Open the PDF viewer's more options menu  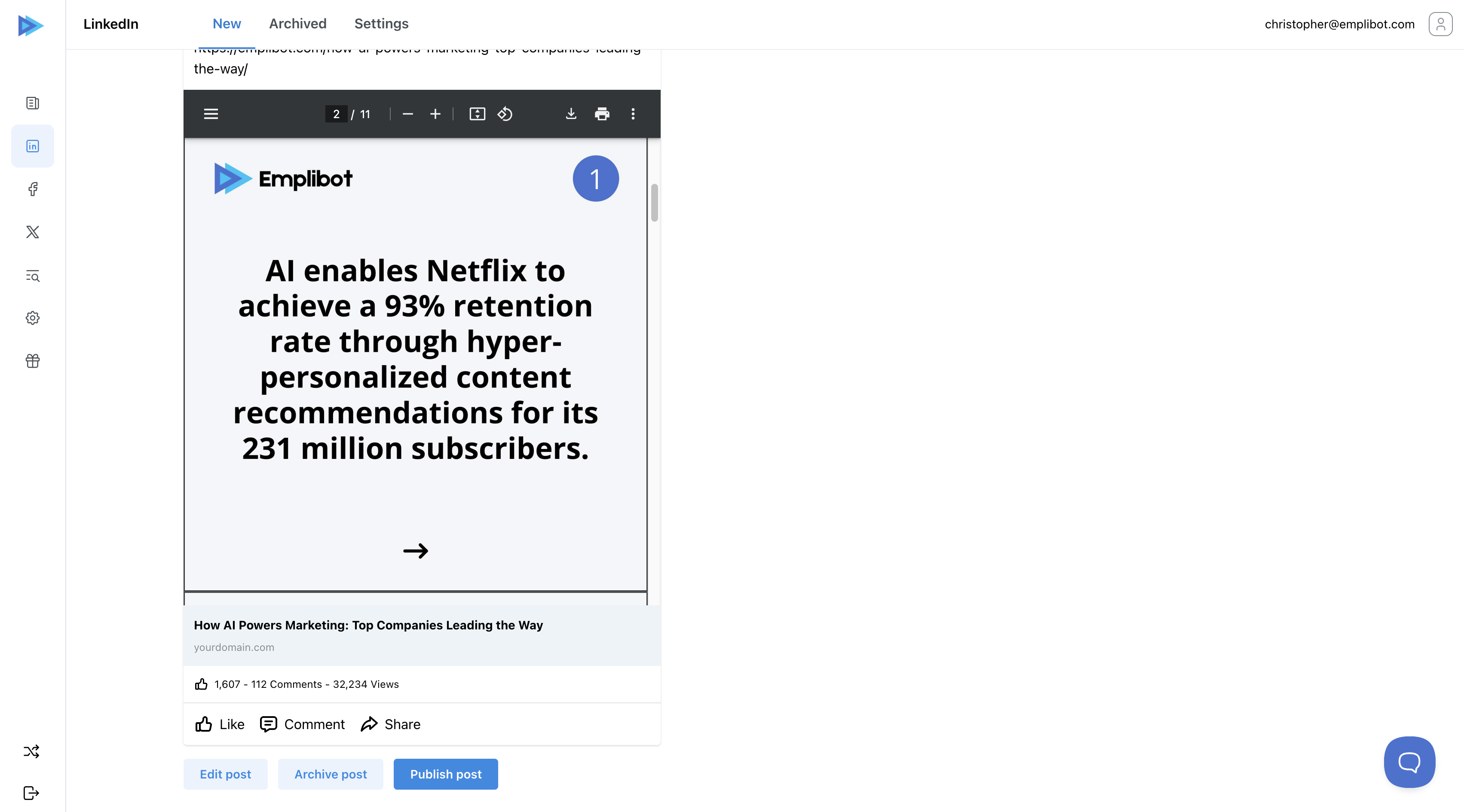633,114
